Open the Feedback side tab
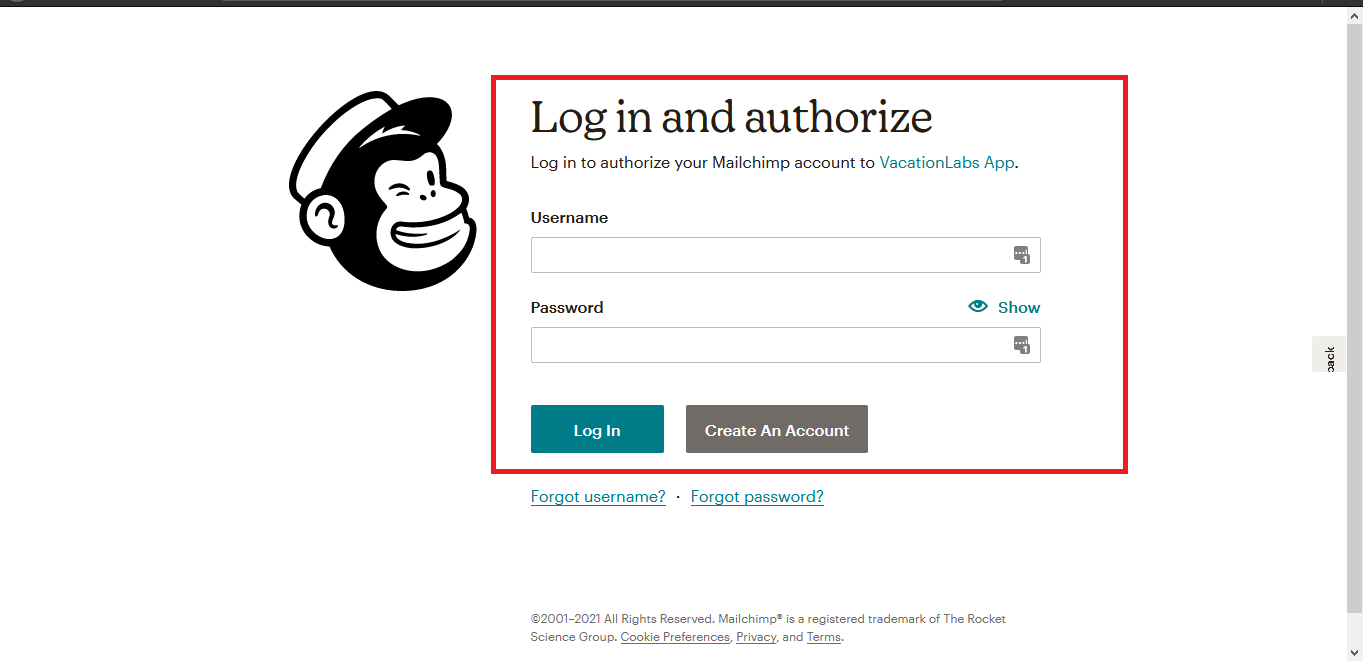The image size is (1363, 661). [x=1329, y=355]
